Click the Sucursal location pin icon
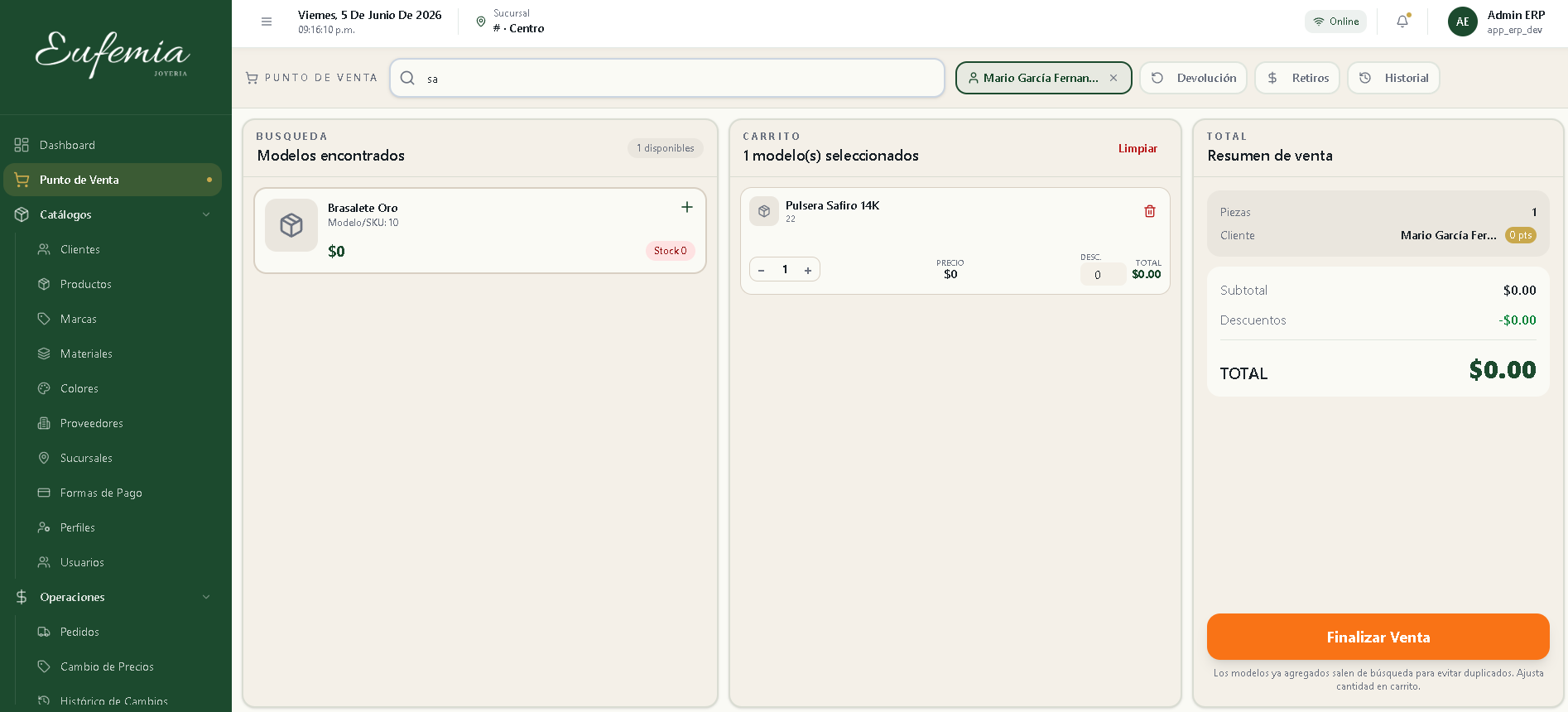 point(481,22)
